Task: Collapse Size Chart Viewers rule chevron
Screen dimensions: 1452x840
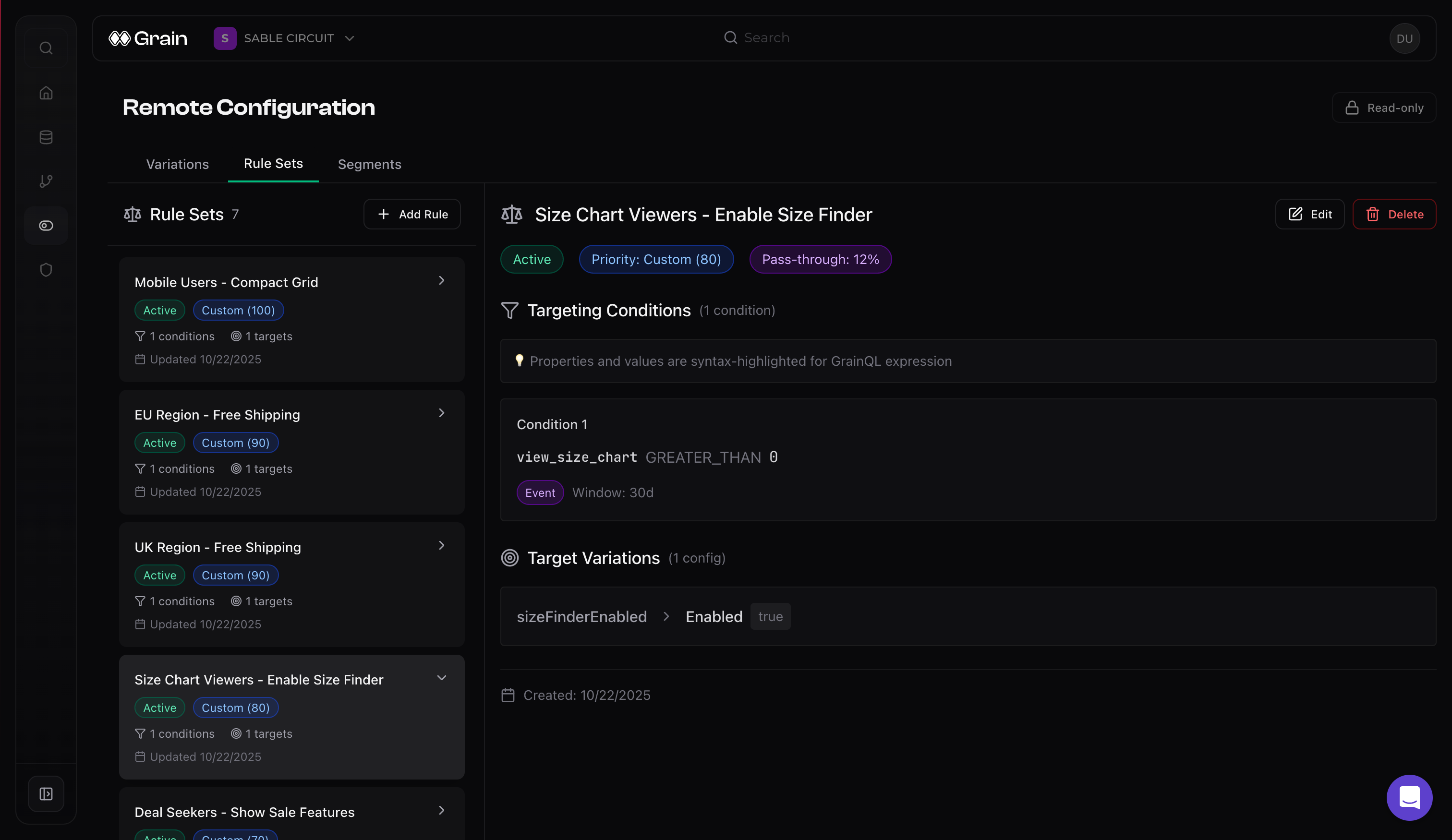Action: [441, 678]
